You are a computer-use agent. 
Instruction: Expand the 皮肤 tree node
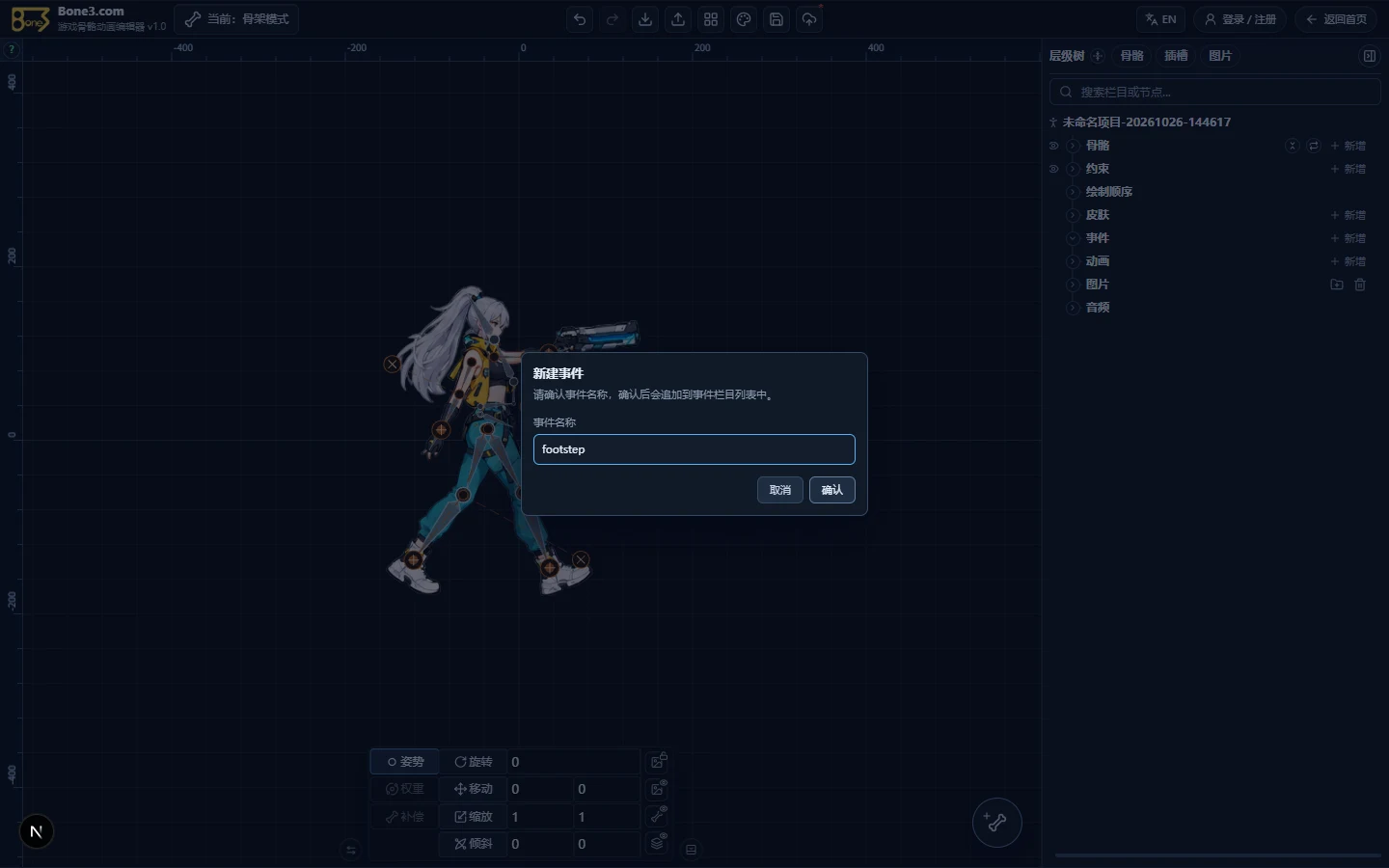pyautogui.click(x=1073, y=215)
